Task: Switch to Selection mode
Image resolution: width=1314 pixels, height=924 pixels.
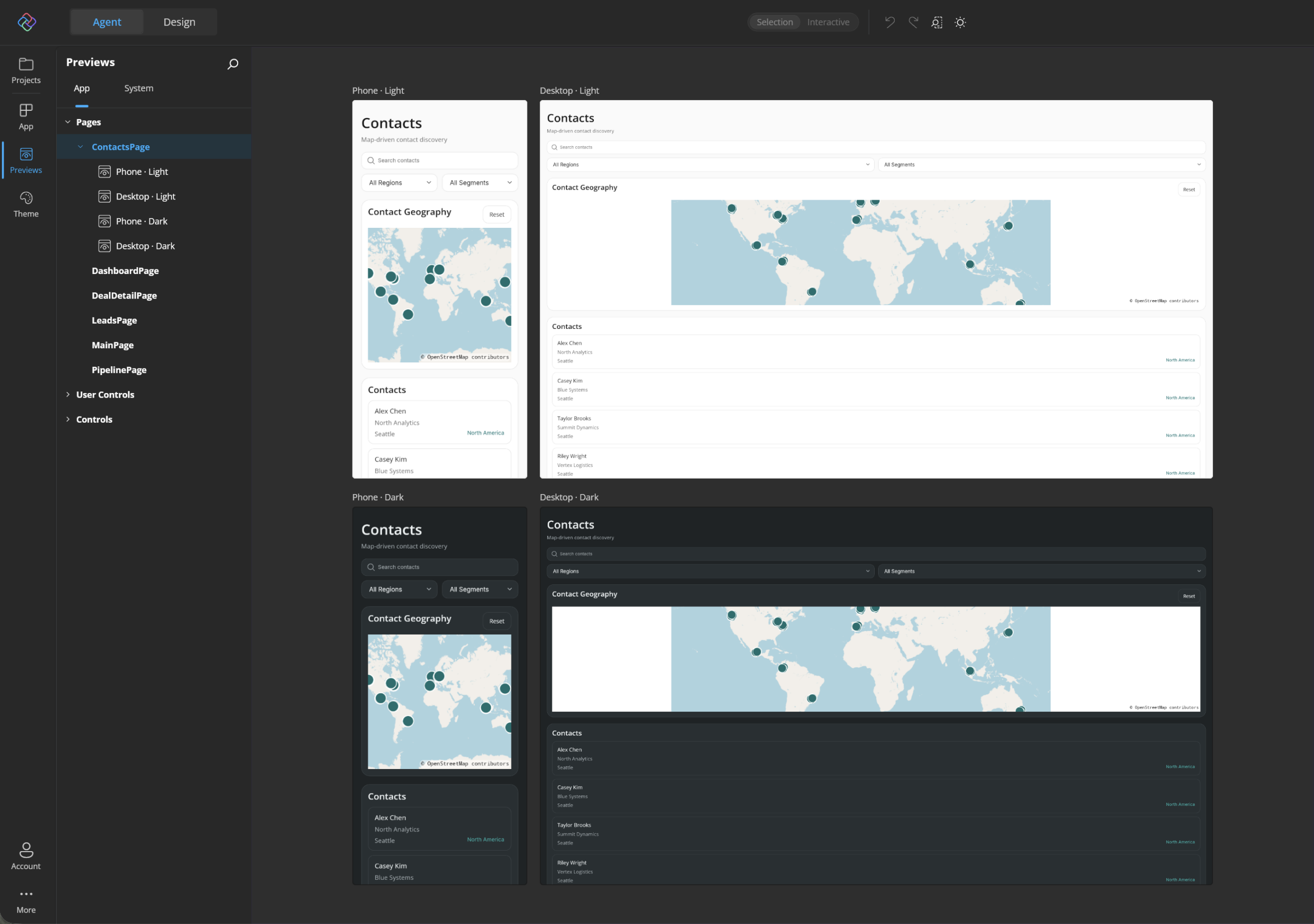Action: 775,22
